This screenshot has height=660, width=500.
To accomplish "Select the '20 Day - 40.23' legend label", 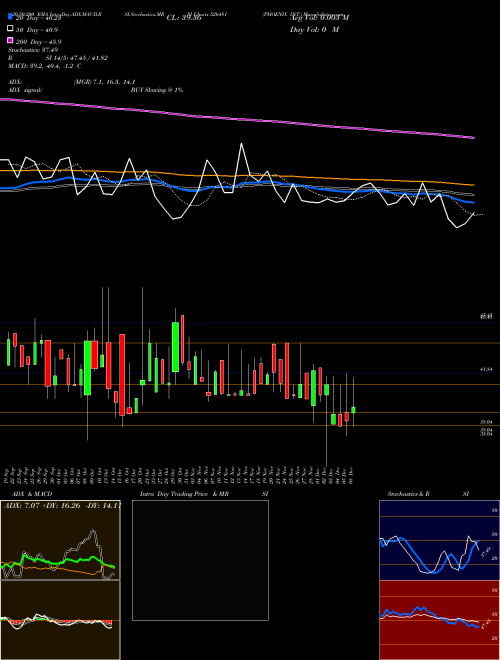I will coord(39,18).
